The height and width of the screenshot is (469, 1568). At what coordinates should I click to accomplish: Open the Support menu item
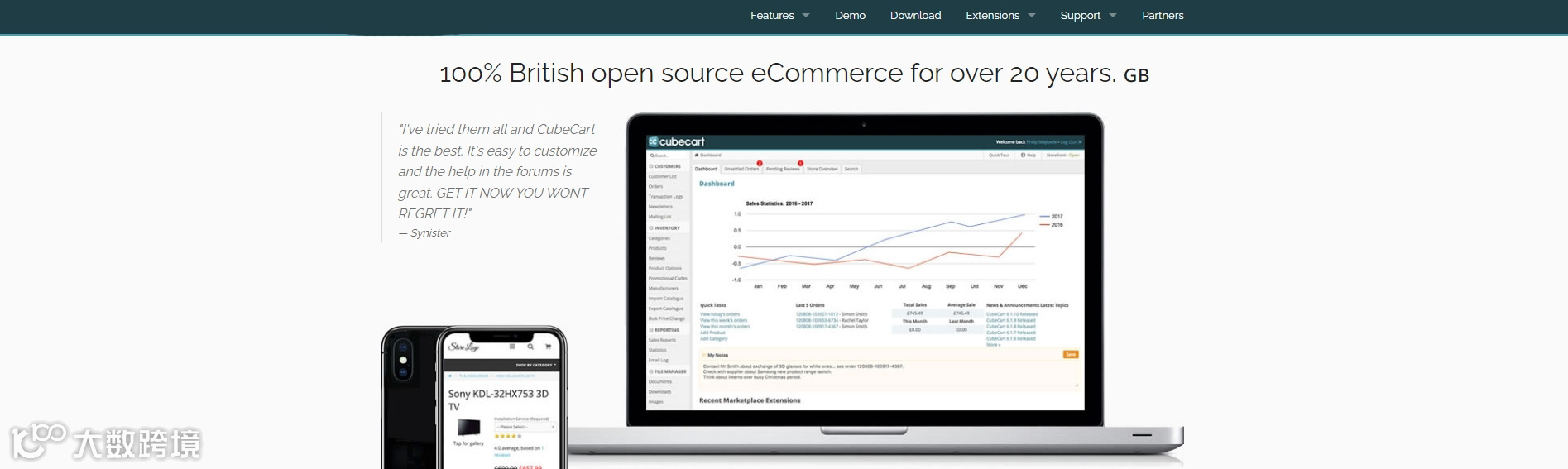(x=1080, y=15)
